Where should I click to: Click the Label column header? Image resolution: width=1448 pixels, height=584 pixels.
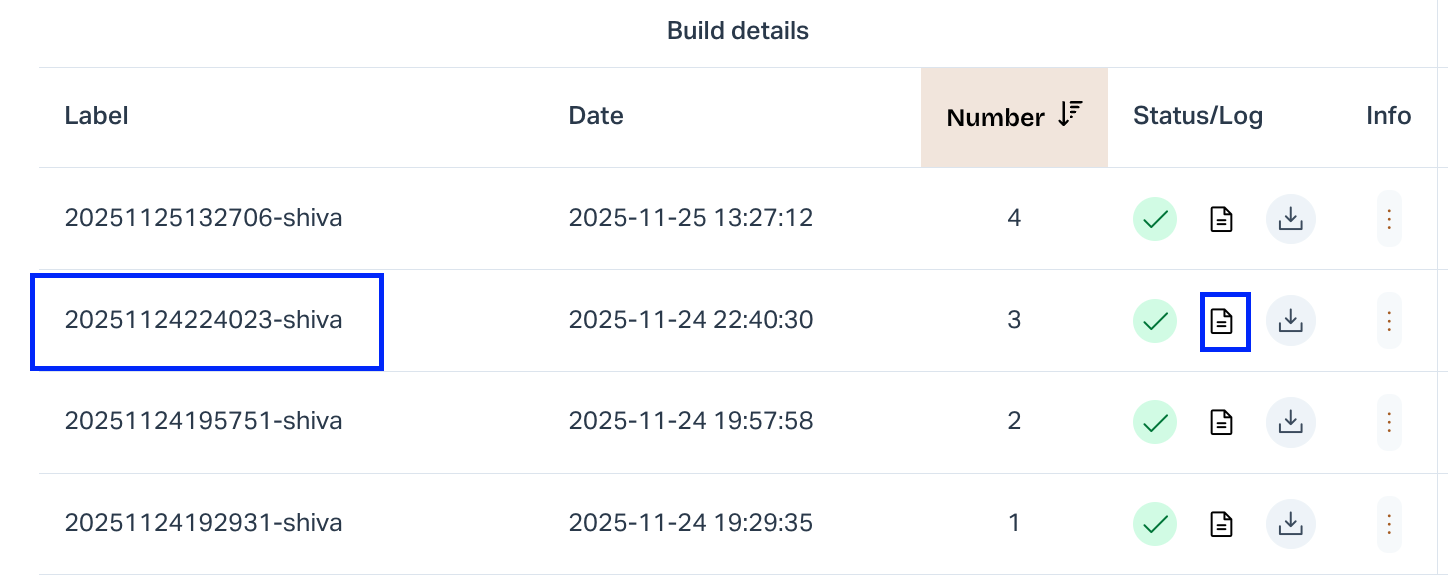[97, 116]
